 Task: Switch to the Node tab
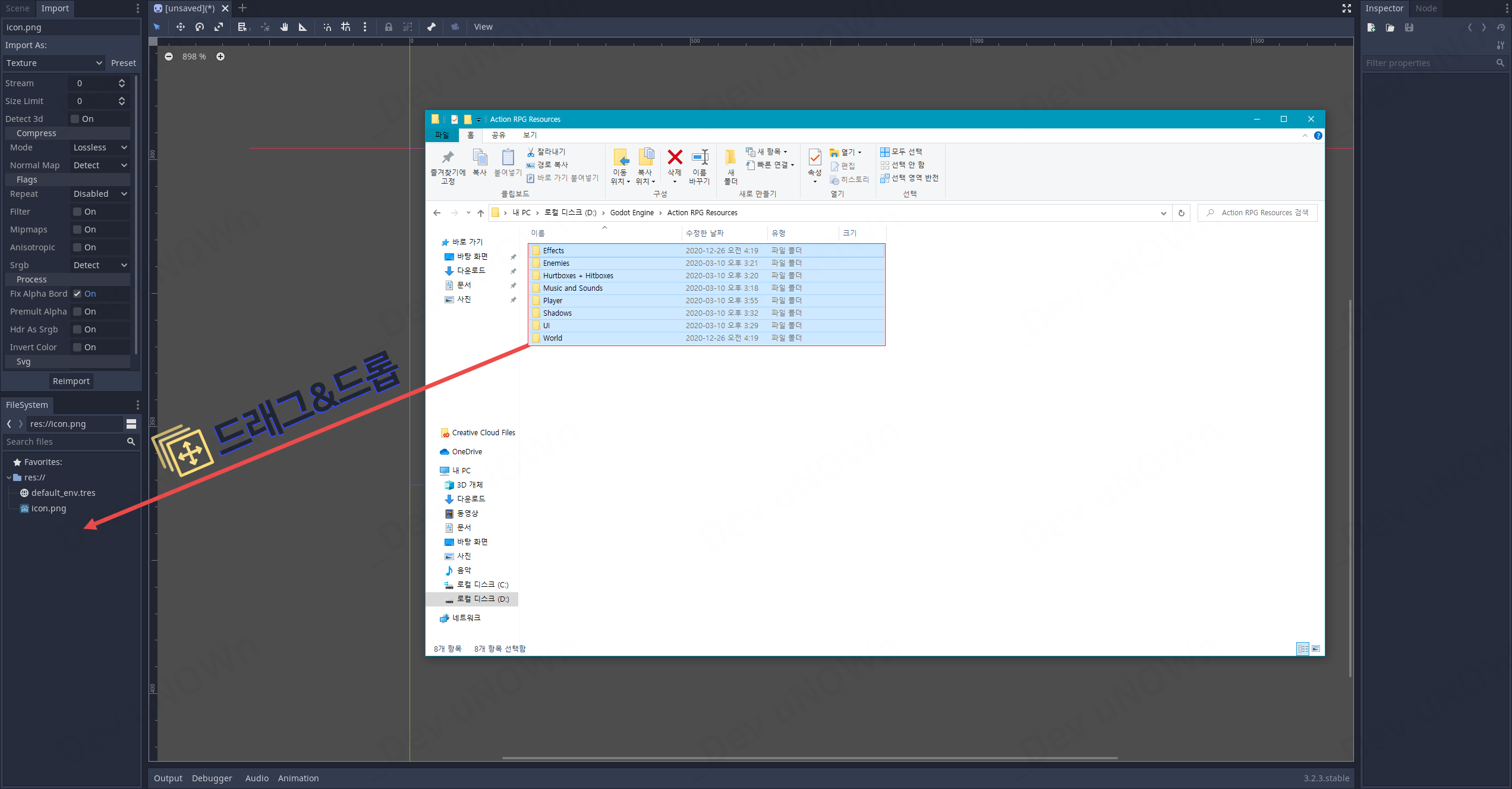coord(1425,8)
